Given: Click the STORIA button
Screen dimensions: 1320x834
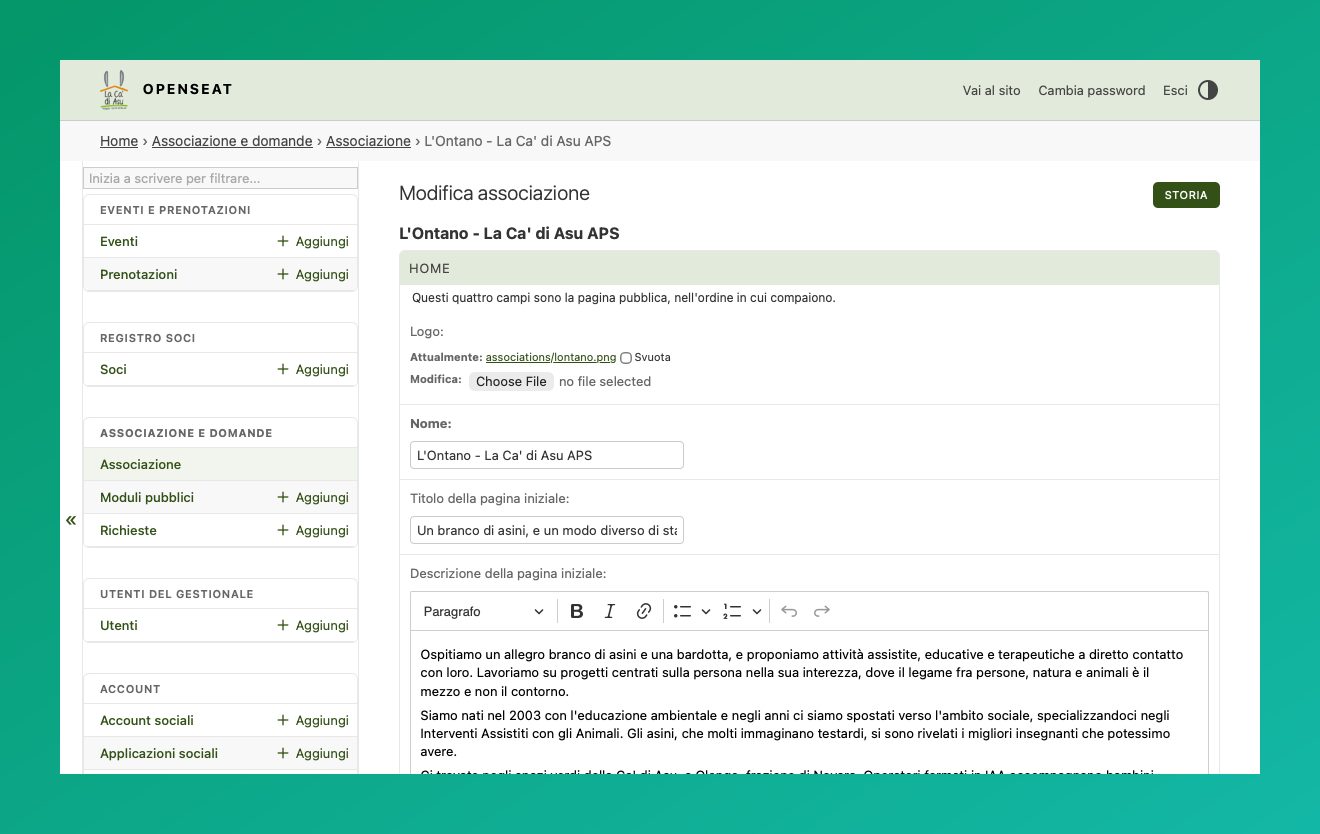Looking at the screenshot, I should 1186,195.
